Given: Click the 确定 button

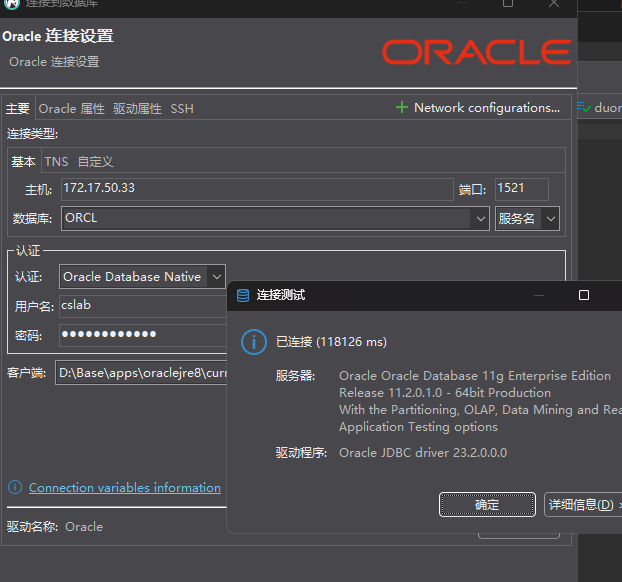Looking at the screenshot, I should point(487,505).
